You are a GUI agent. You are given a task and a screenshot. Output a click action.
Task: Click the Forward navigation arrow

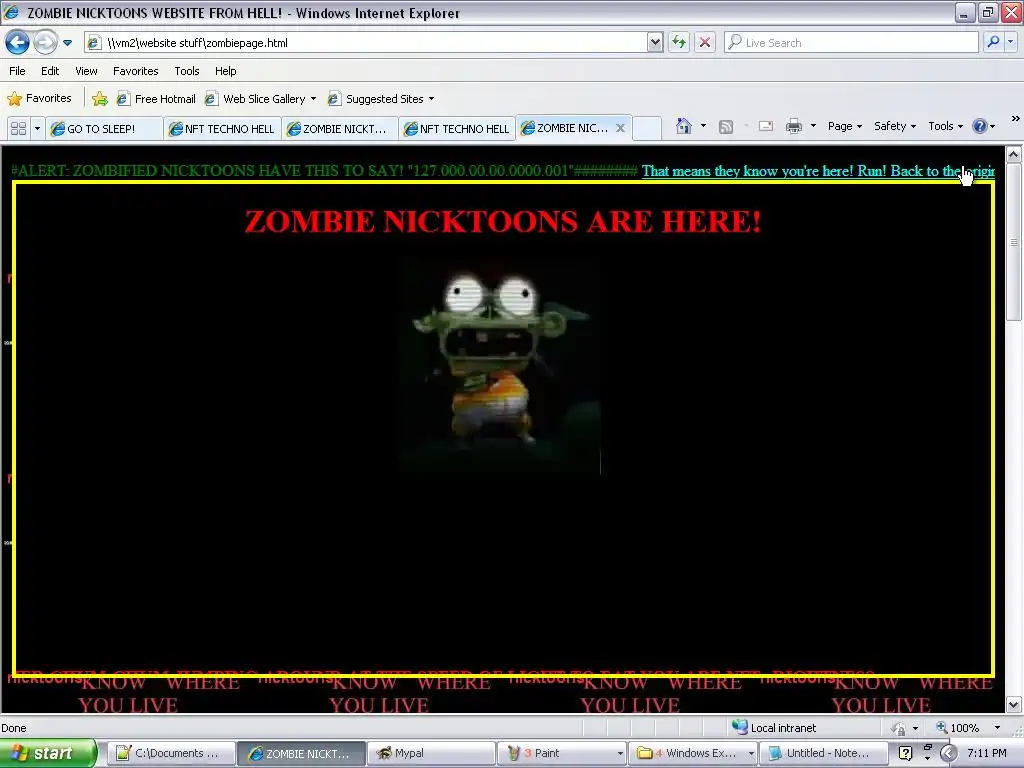click(44, 43)
